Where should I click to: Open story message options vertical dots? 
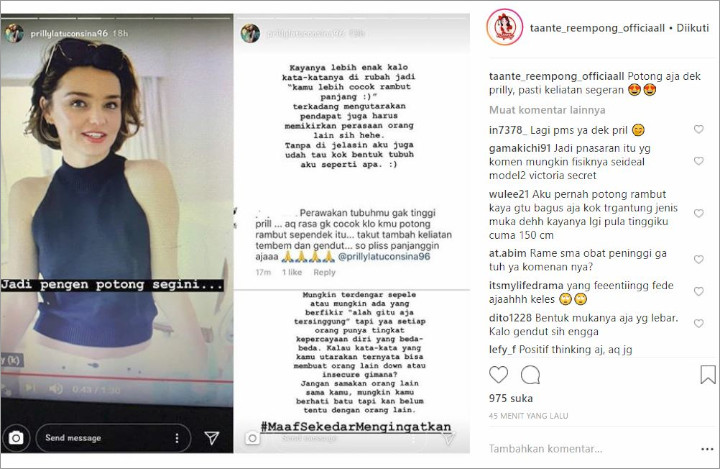177,438
